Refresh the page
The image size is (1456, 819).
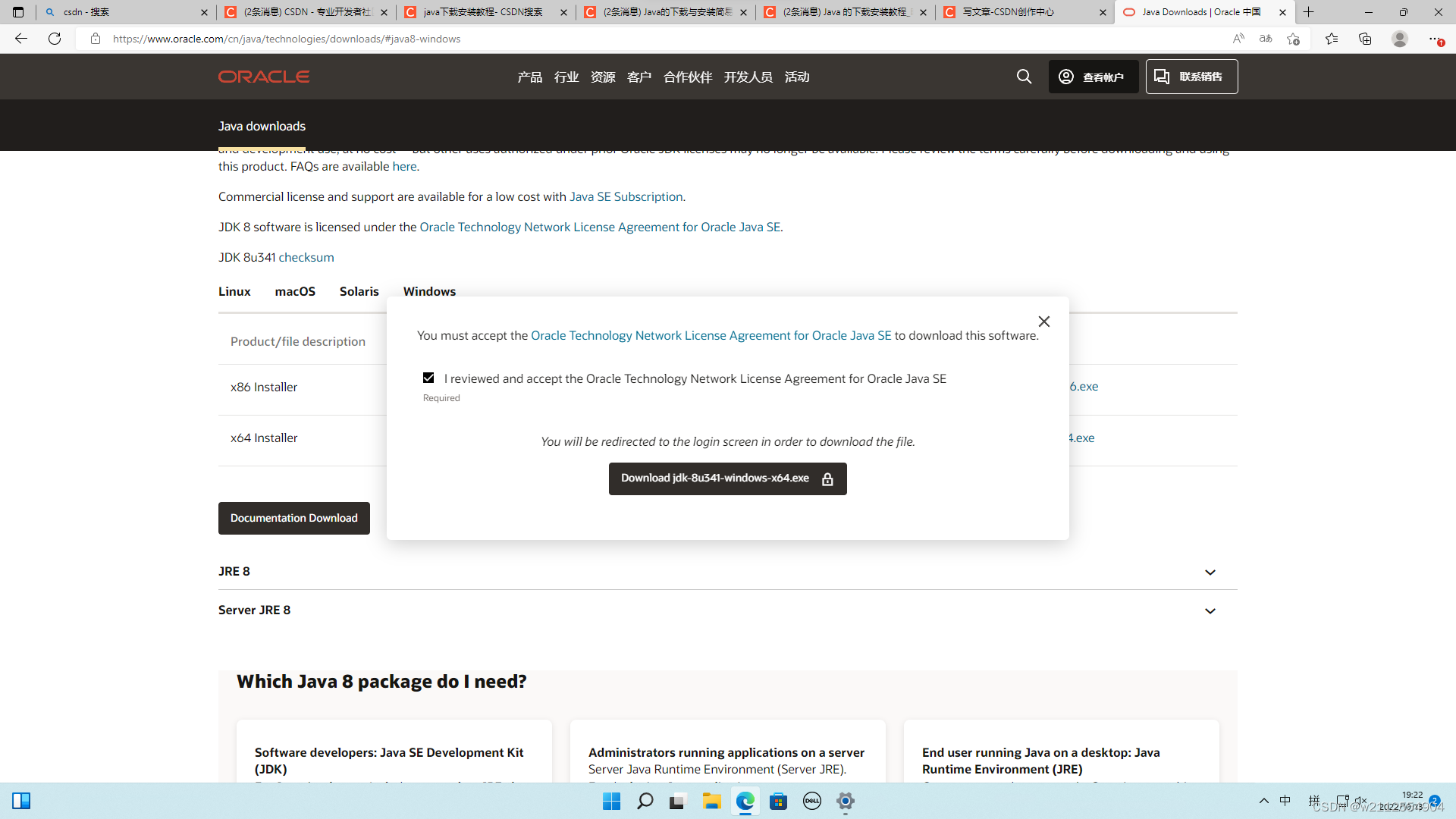tap(55, 39)
